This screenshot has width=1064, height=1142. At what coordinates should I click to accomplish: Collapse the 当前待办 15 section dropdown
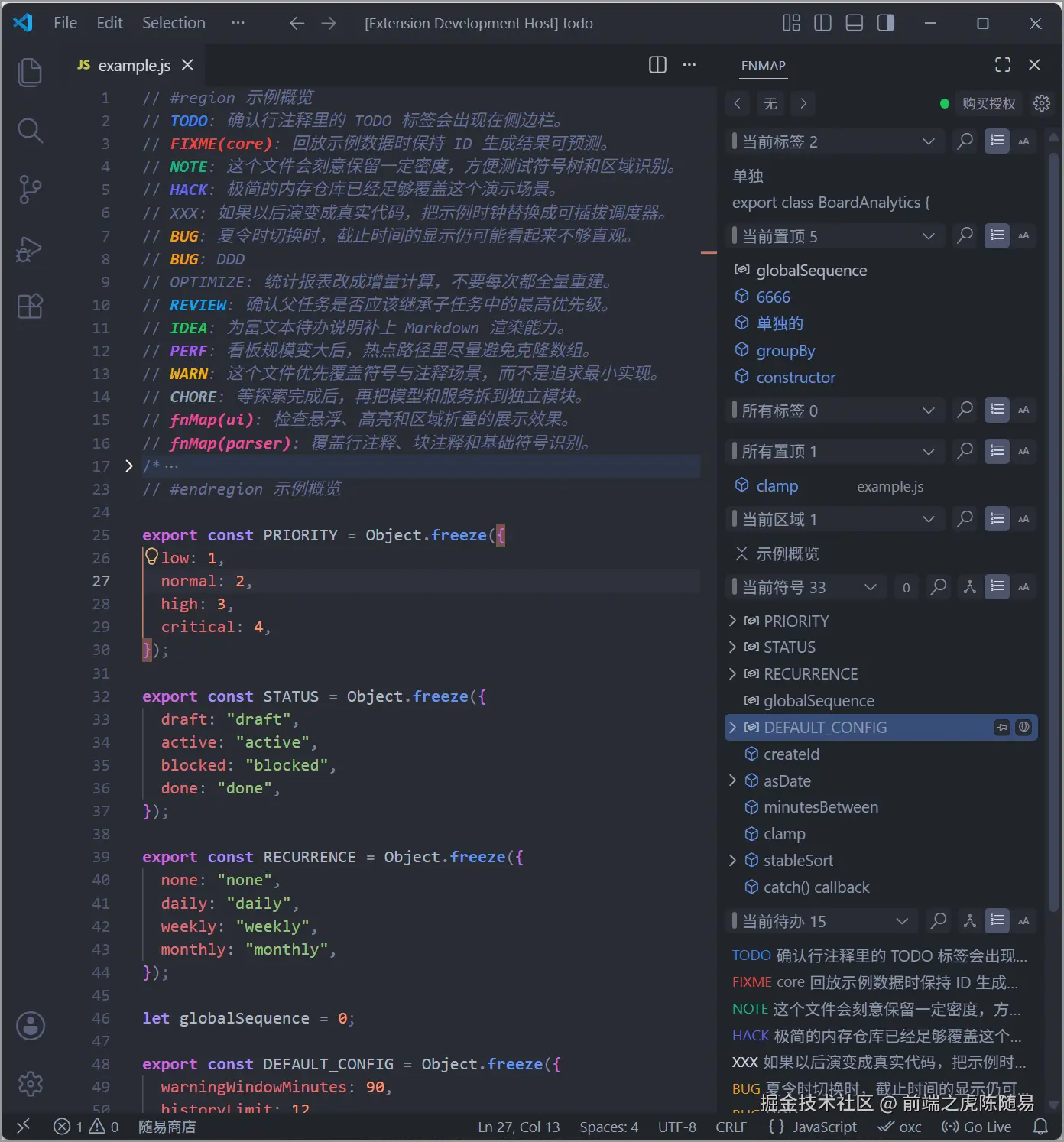[x=902, y=921]
